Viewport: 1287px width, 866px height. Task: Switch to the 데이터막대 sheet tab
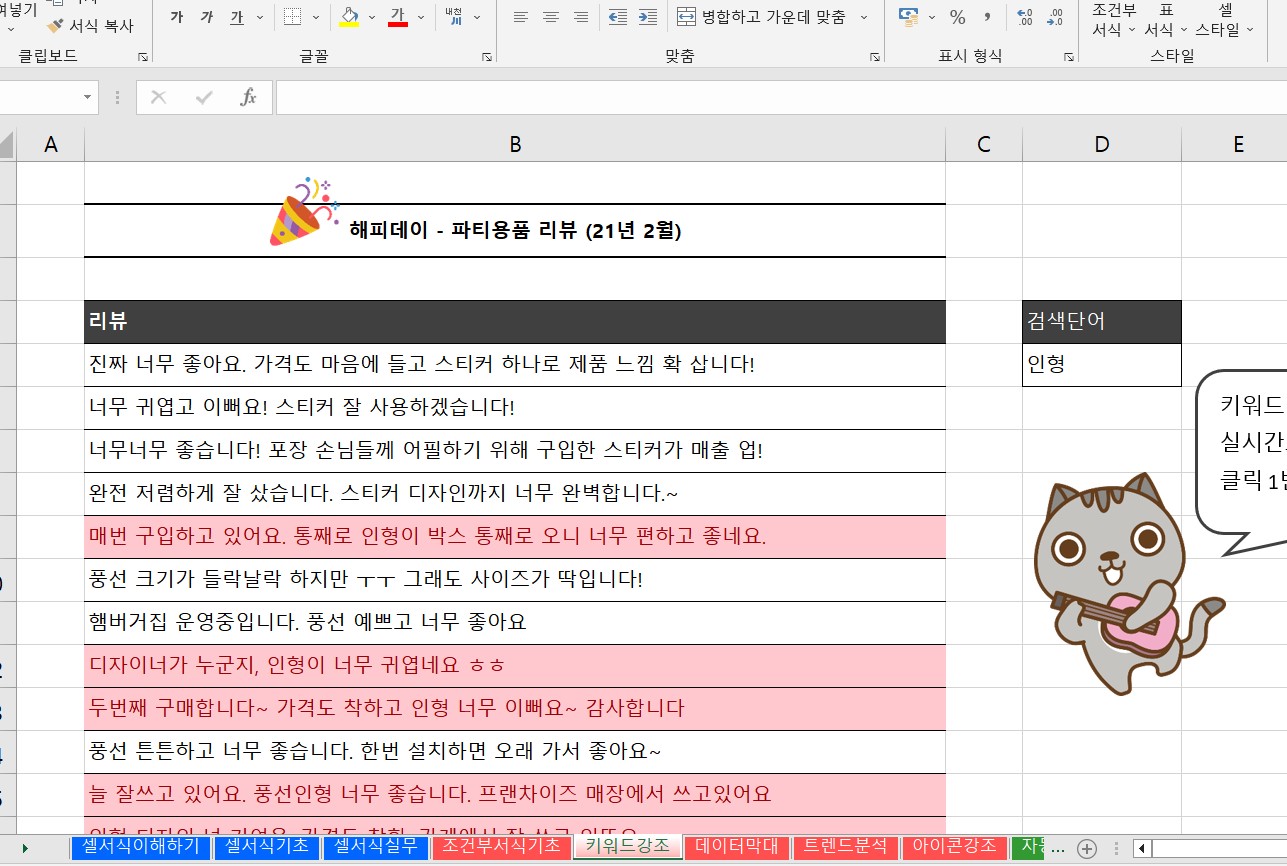[736, 846]
